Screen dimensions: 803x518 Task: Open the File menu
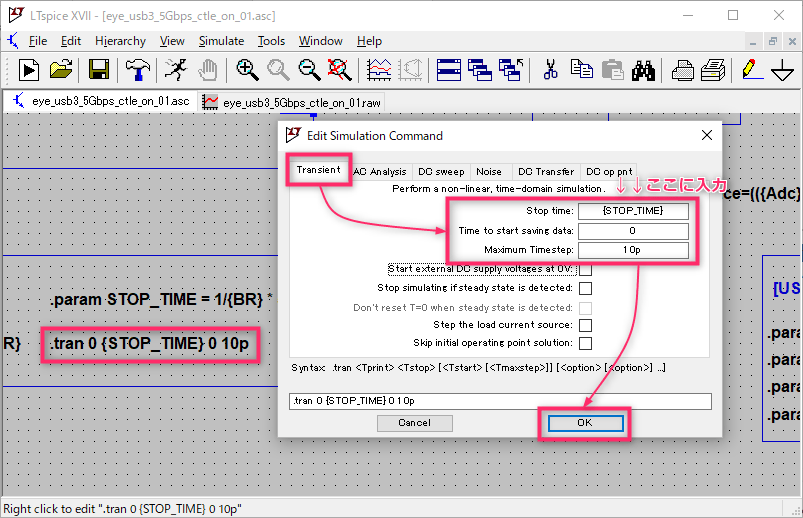(38, 41)
